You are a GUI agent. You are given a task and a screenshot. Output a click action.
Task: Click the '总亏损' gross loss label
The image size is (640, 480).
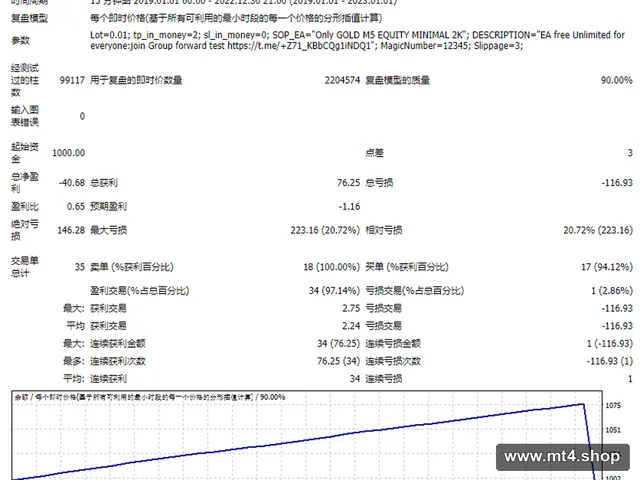coord(379,182)
